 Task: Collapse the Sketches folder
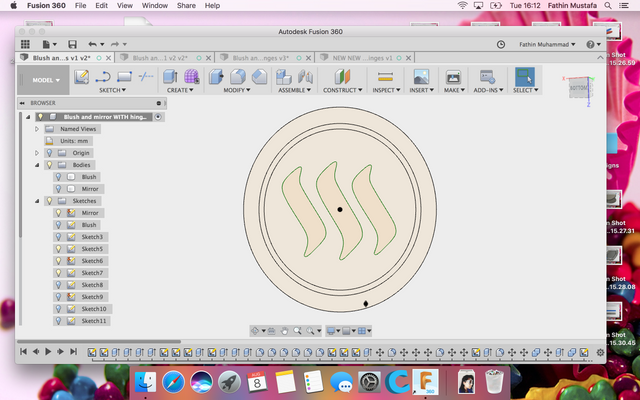(x=37, y=201)
